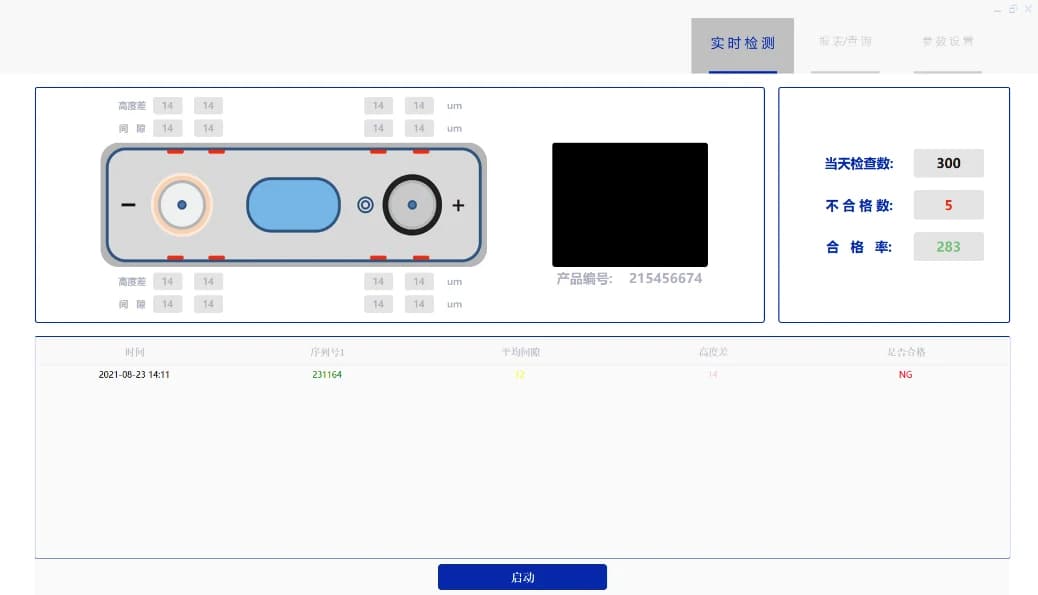Click the 当天检查数 label
The width and height of the screenshot is (1038, 595).
tap(859, 163)
